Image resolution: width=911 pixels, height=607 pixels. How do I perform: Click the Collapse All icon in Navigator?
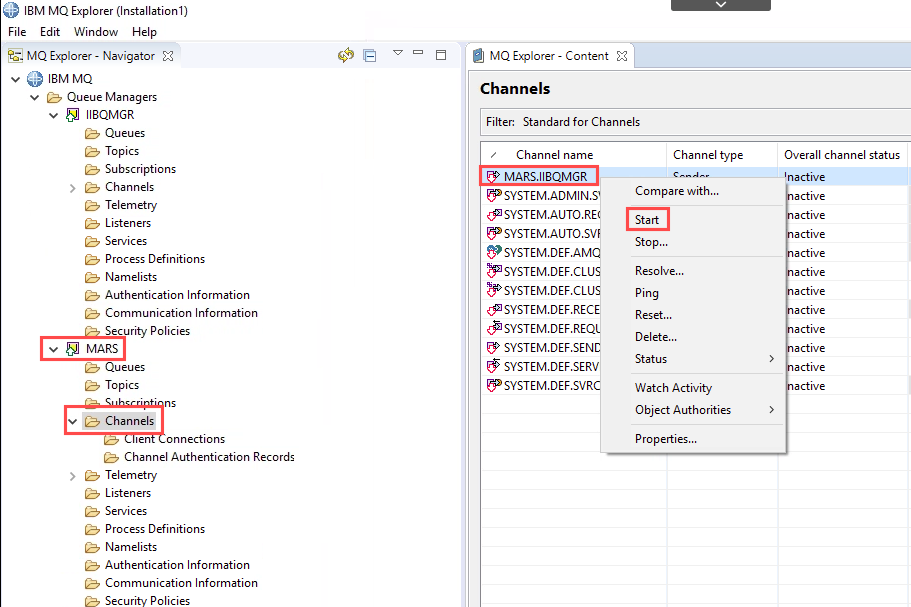click(x=370, y=56)
